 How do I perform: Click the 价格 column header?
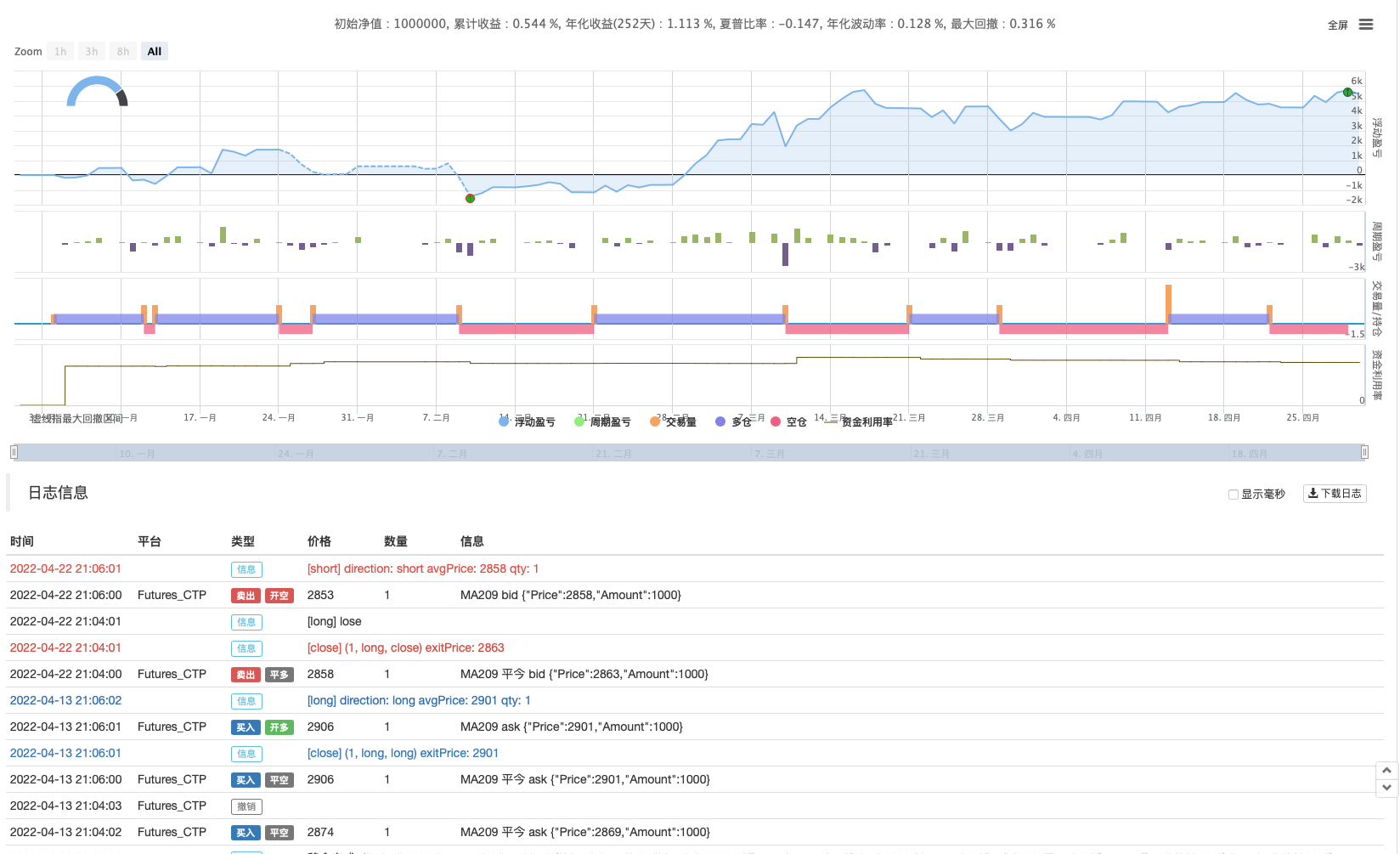(319, 541)
